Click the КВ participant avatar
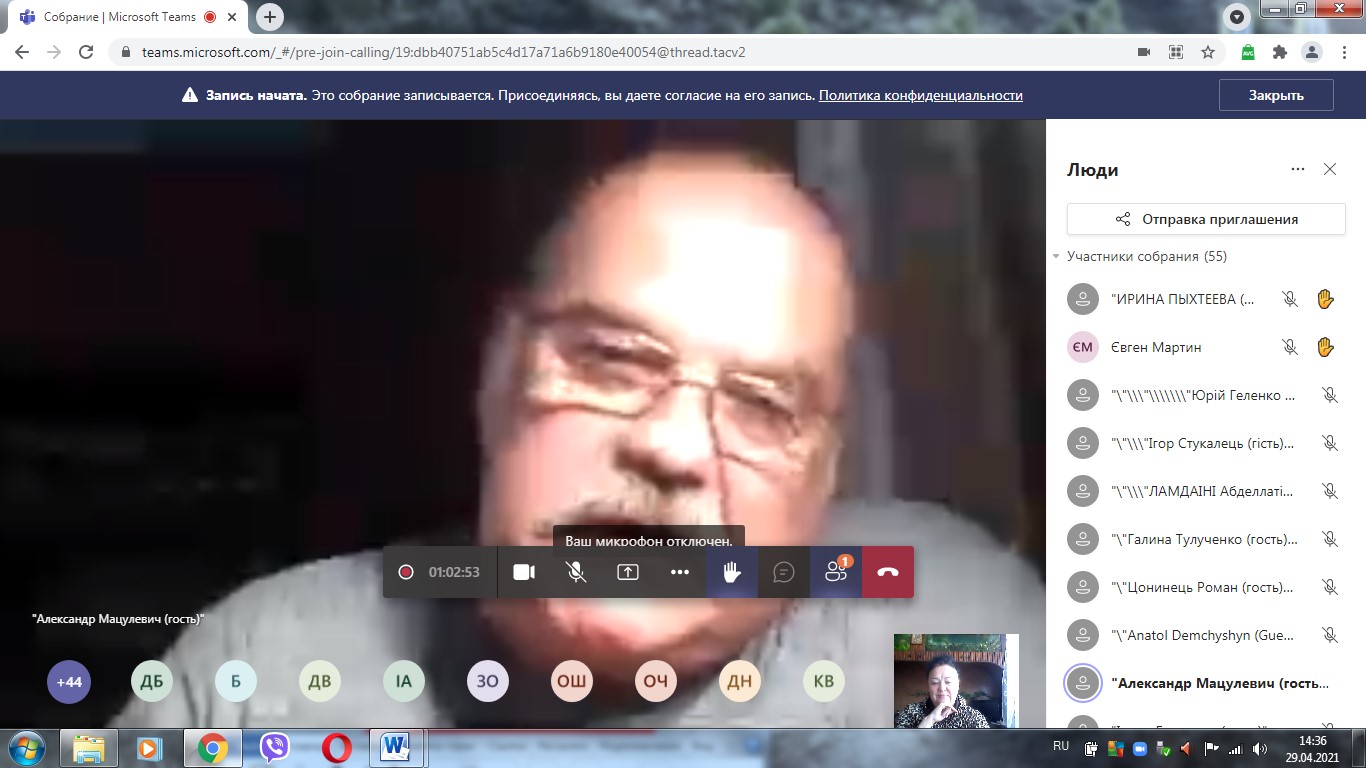Screen dimensions: 1366x768 824,683
